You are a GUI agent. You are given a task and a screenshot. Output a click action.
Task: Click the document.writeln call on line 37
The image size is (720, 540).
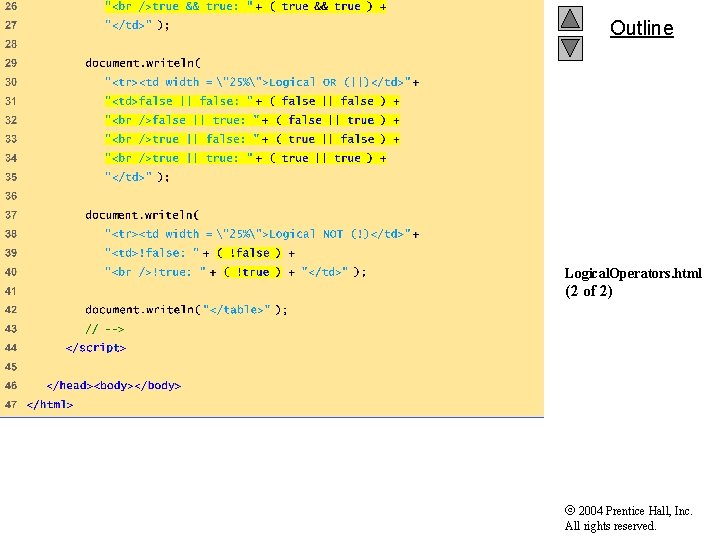(142, 215)
